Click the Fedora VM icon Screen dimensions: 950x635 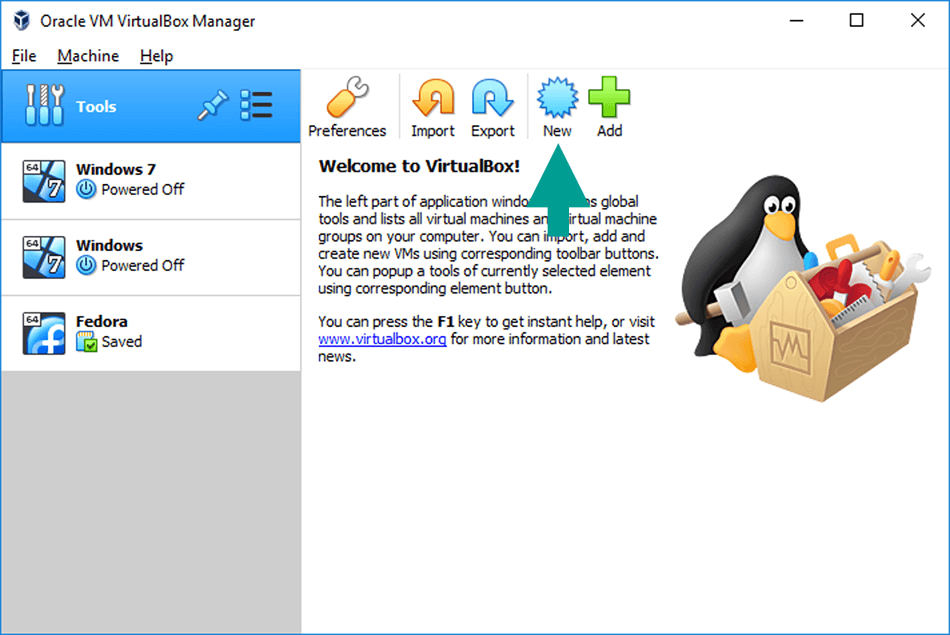point(44,333)
